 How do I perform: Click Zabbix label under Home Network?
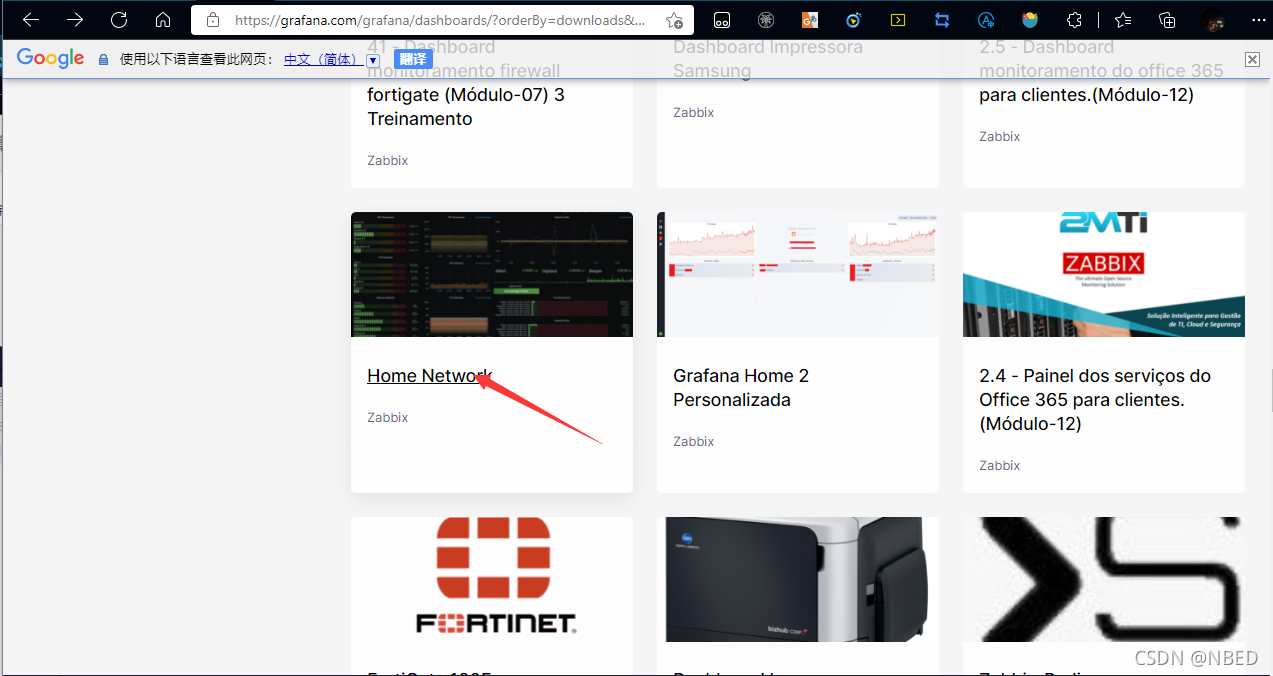coord(388,417)
